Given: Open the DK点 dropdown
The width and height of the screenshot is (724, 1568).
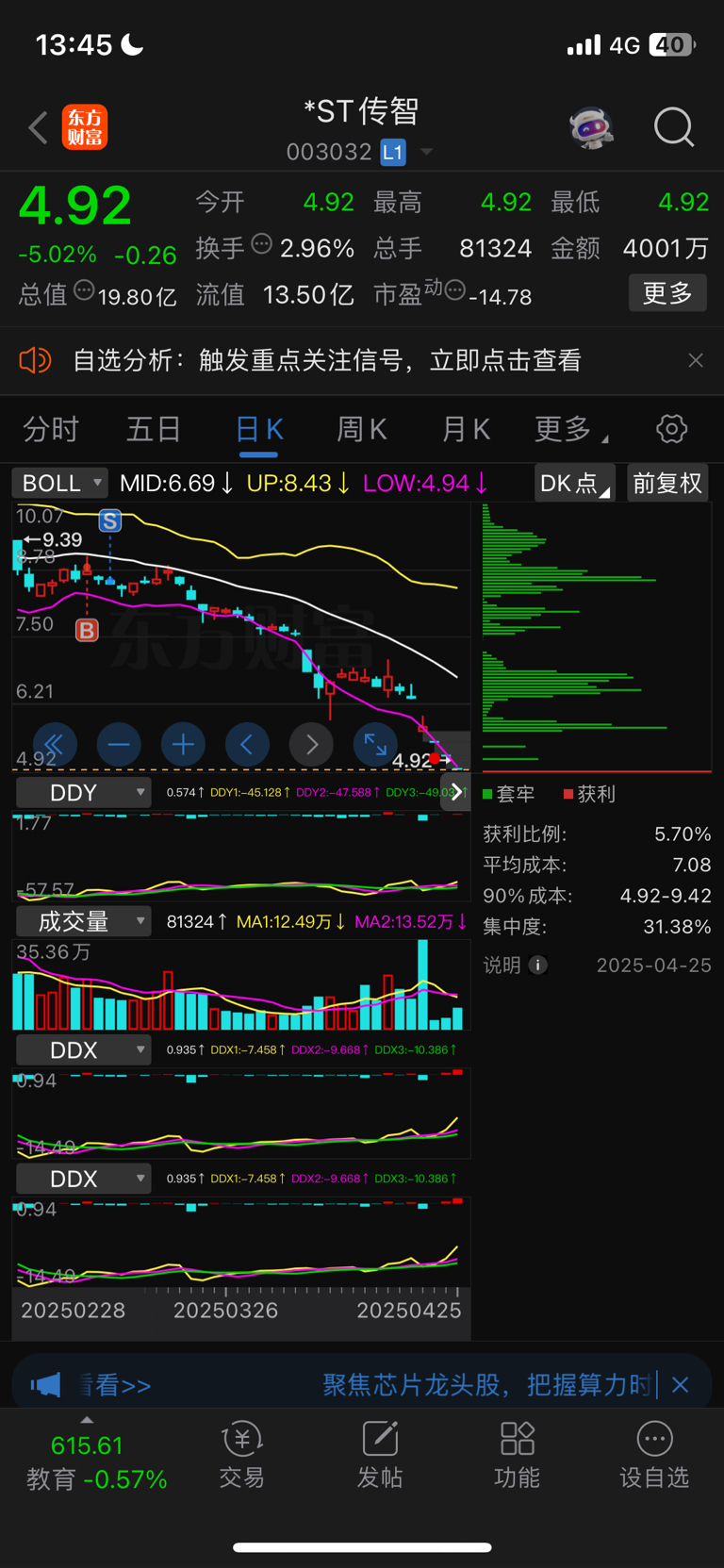Looking at the screenshot, I should pos(574,483).
